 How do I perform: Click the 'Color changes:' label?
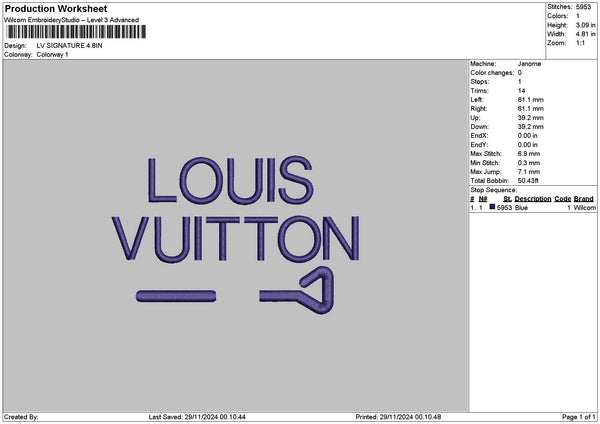pos(492,73)
